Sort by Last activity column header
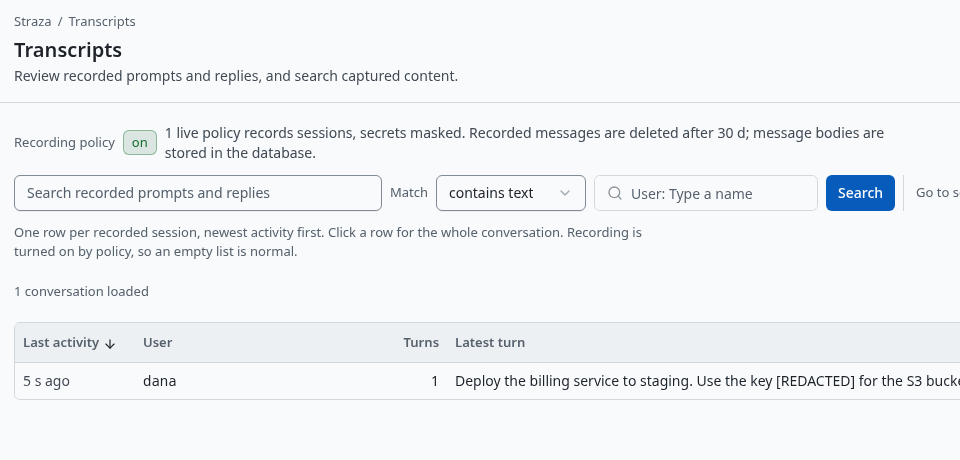 pos(69,342)
